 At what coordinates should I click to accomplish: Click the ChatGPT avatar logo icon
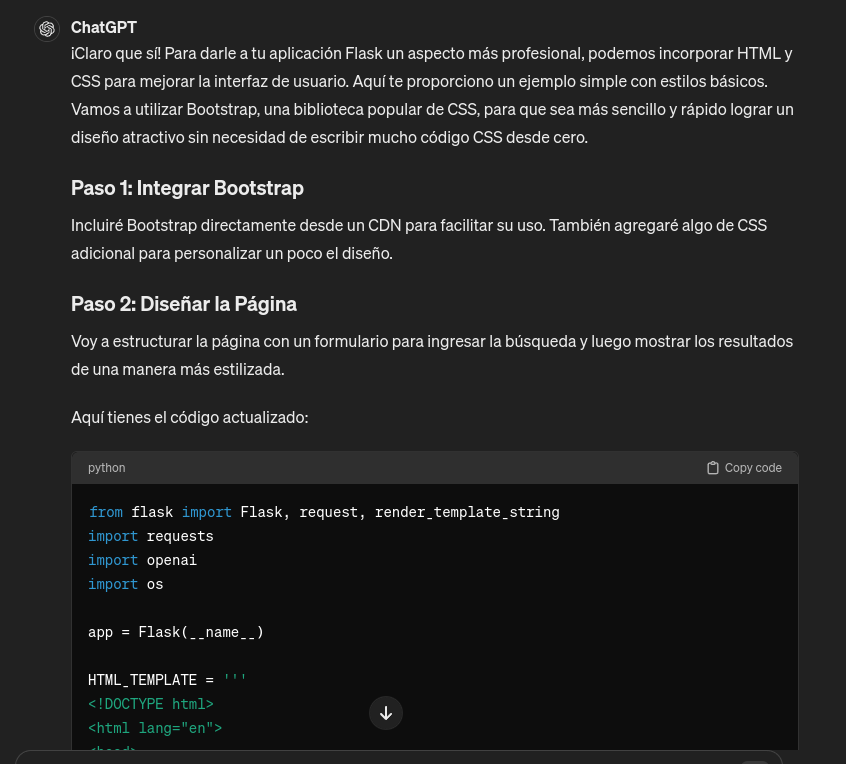click(47, 29)
